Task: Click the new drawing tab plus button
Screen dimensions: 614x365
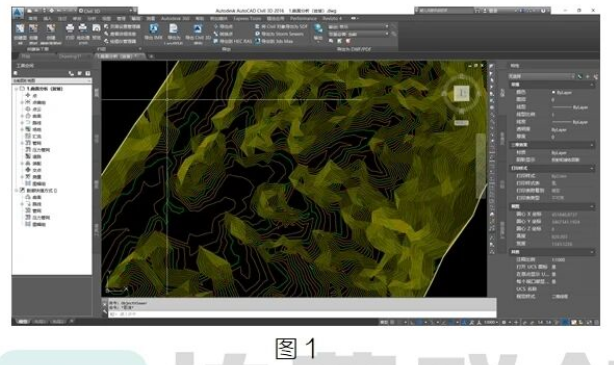Action: (x=151, y=56)
